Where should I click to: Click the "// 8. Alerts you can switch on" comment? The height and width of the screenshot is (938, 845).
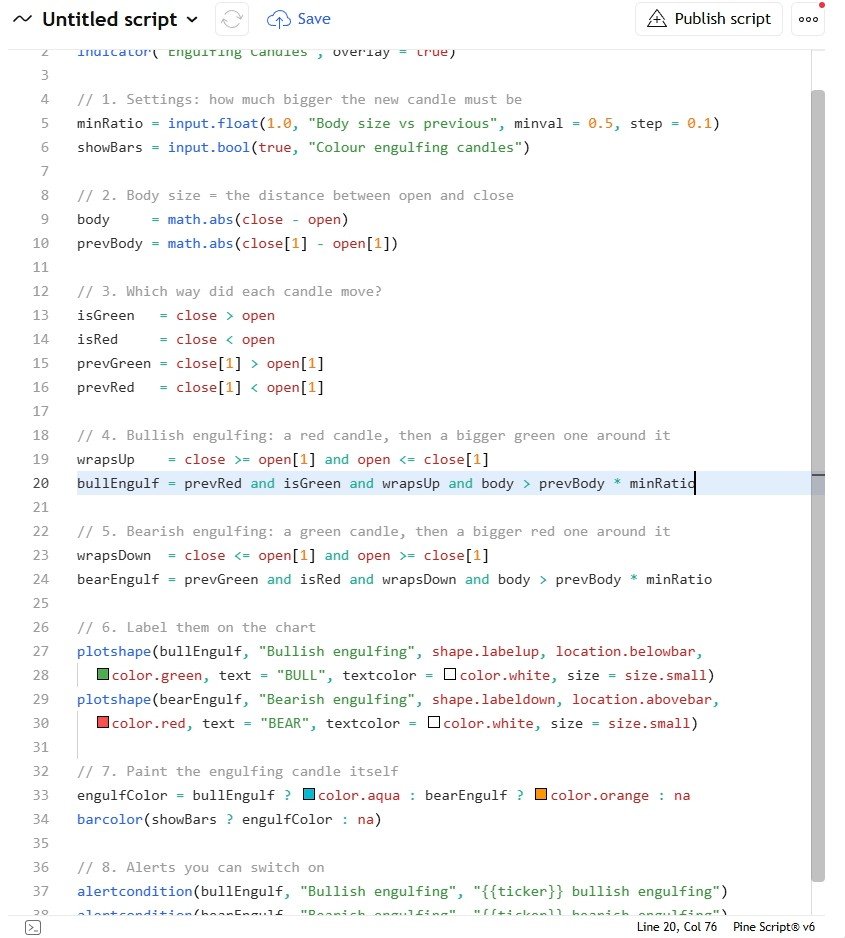point(201,867)
